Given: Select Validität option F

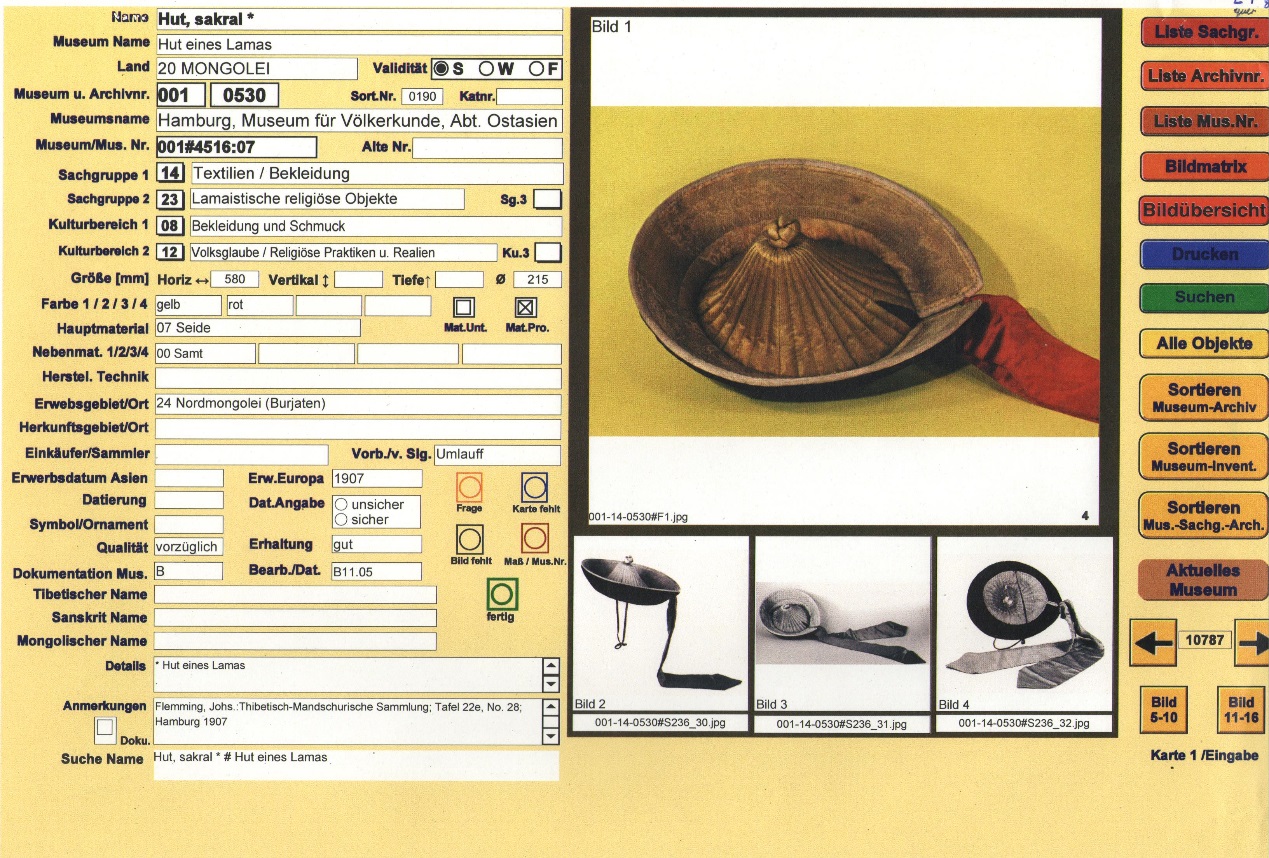Looking at the screenshot, I should tap(537, 69).
